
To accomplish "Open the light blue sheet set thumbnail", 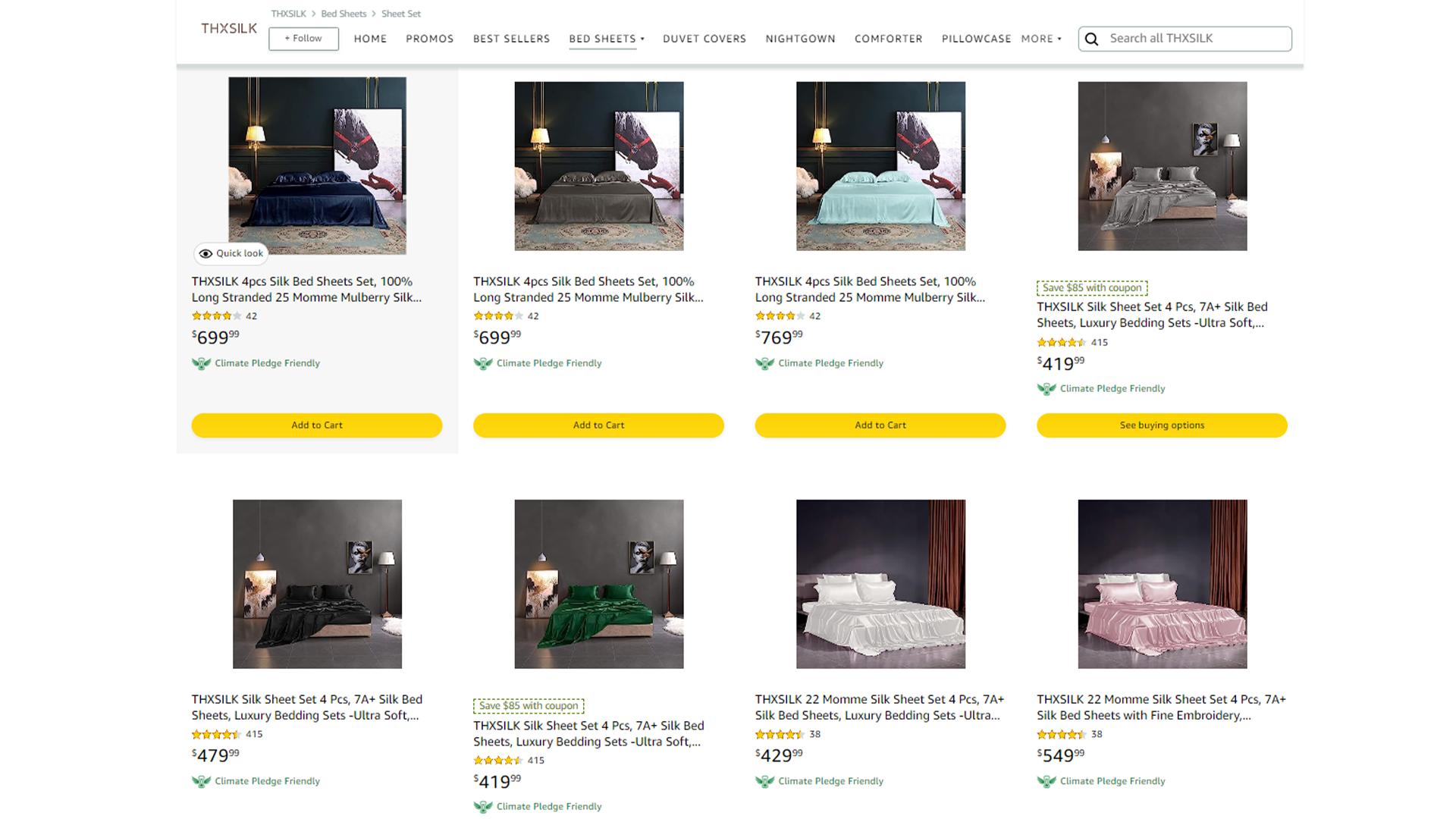I will coord(880,166).
